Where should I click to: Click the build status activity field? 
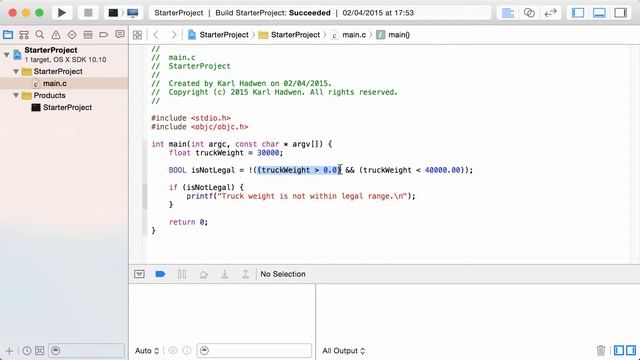pyautogui.click(x=320, y=13)
